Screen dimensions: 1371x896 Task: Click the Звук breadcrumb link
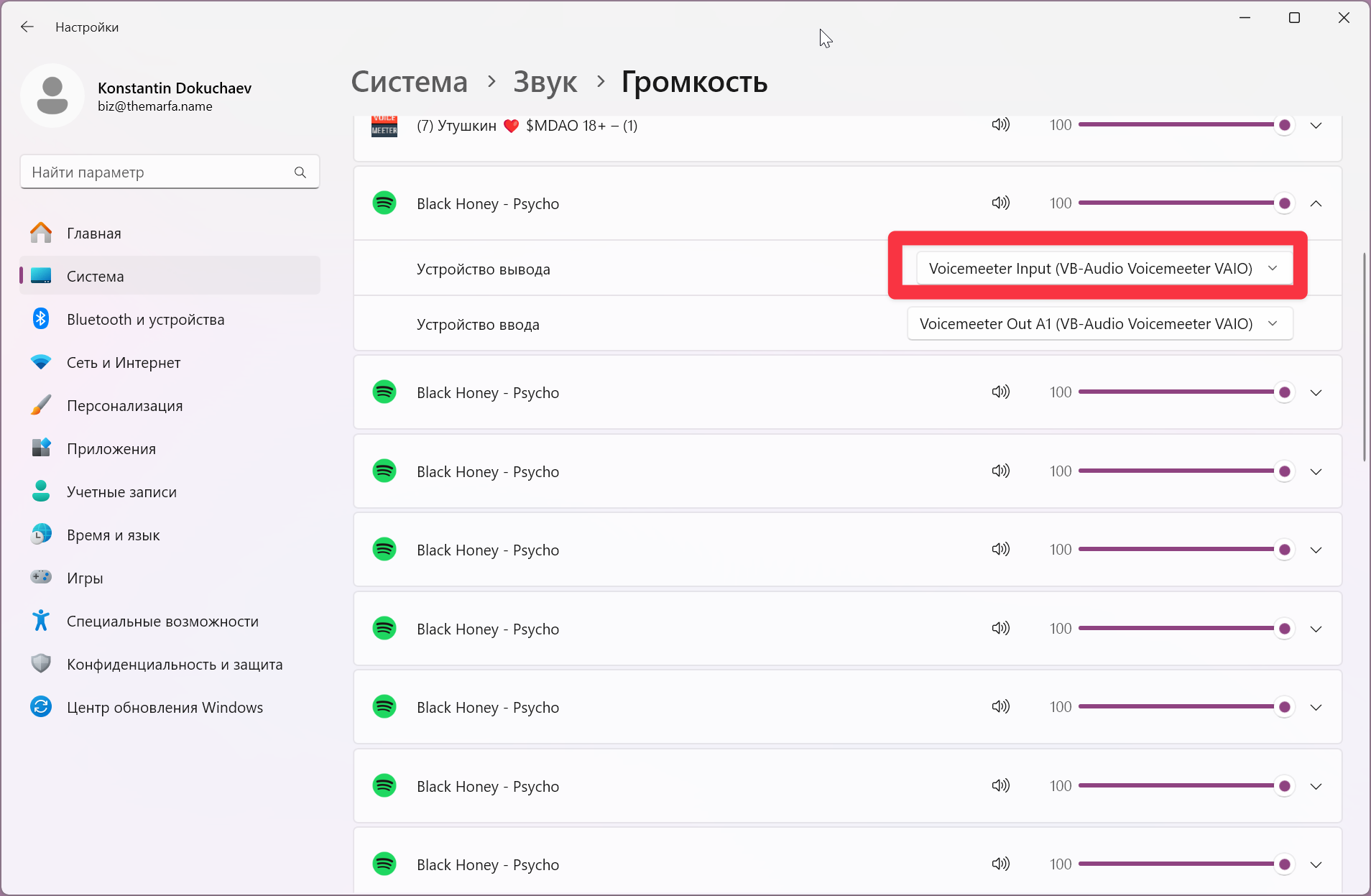(545, 83)
